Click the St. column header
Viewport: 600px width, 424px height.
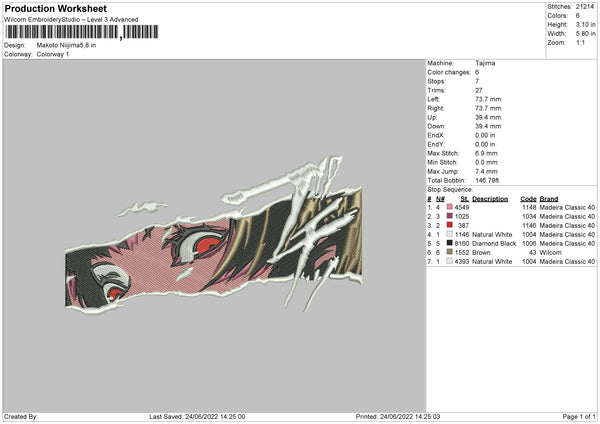click(465, 199)
